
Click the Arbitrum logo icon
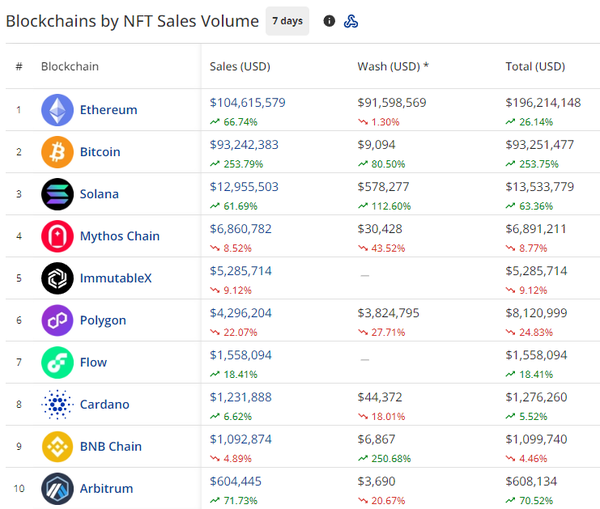57,488
